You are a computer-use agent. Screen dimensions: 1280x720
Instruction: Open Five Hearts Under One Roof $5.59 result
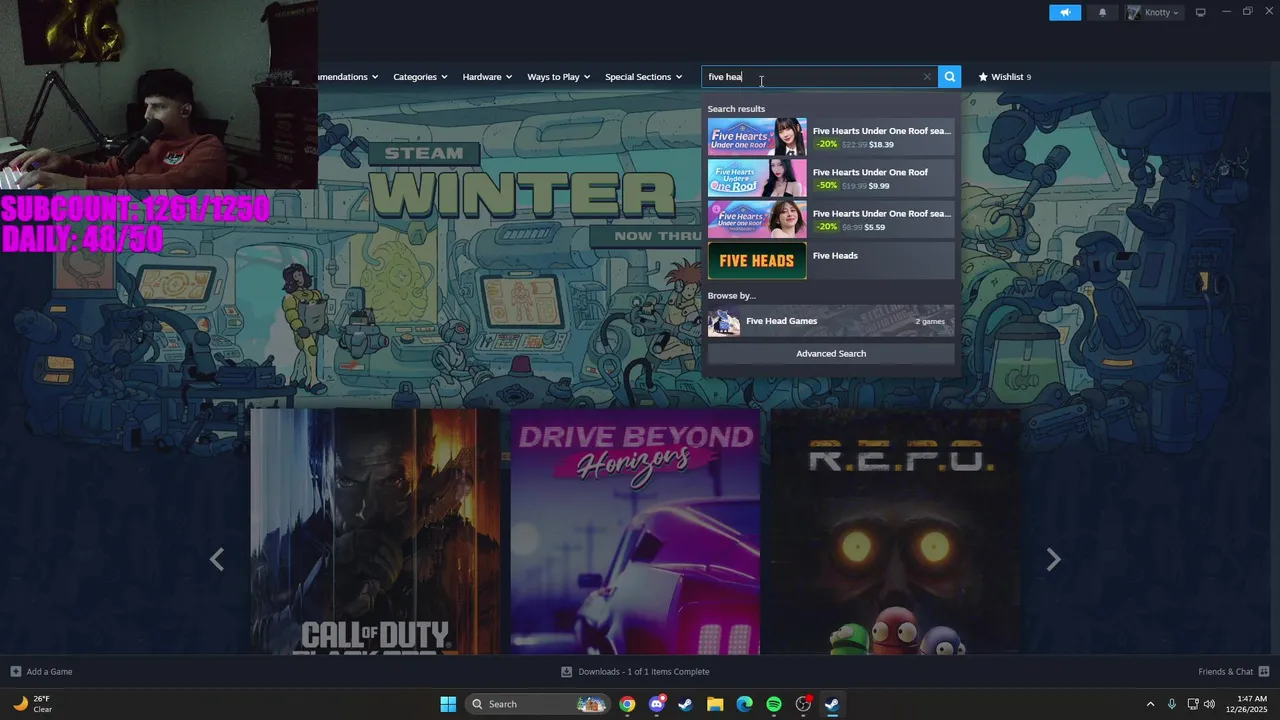tap(831, 219)
